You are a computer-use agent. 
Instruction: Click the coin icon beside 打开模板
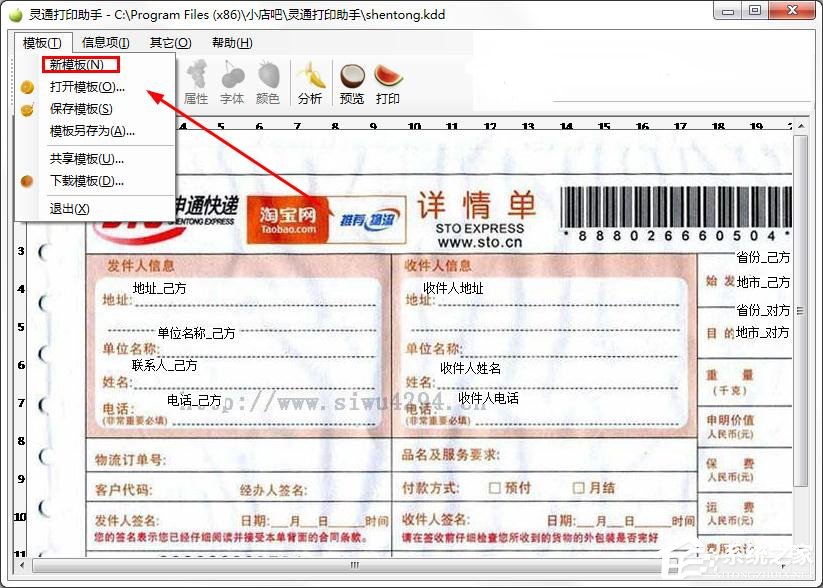point(28,86)
